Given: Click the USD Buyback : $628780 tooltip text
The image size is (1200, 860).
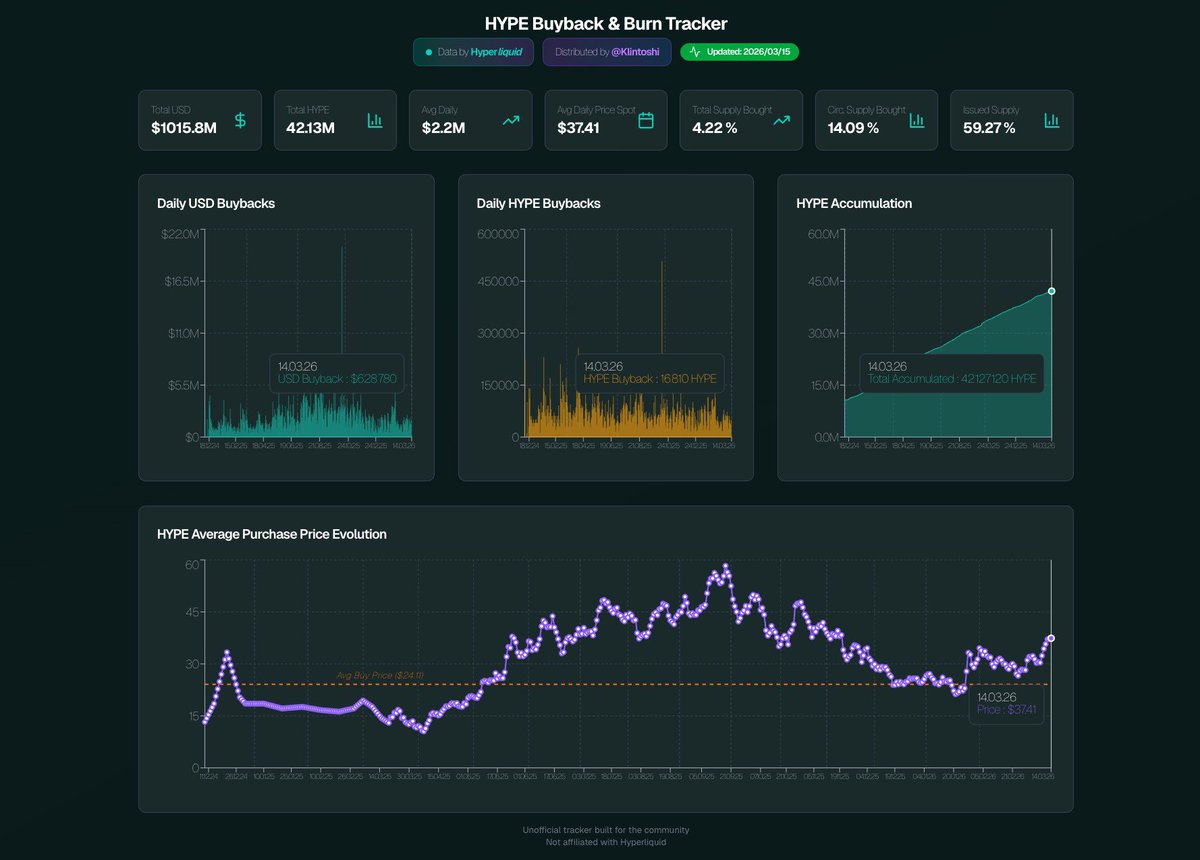Looking at the screenshot, I should 337,379.
